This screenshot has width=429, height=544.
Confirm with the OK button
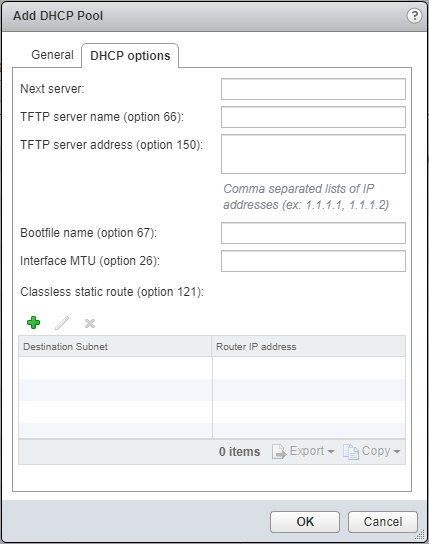click(x=305, y=521)
